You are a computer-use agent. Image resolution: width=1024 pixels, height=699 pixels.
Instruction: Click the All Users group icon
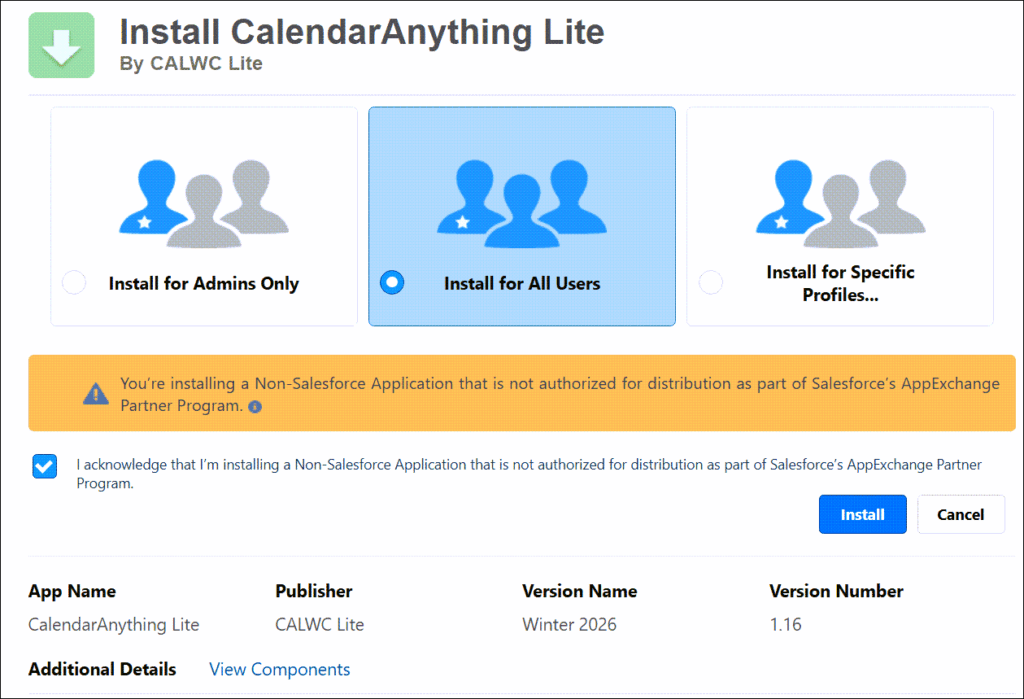coord(522,203)
